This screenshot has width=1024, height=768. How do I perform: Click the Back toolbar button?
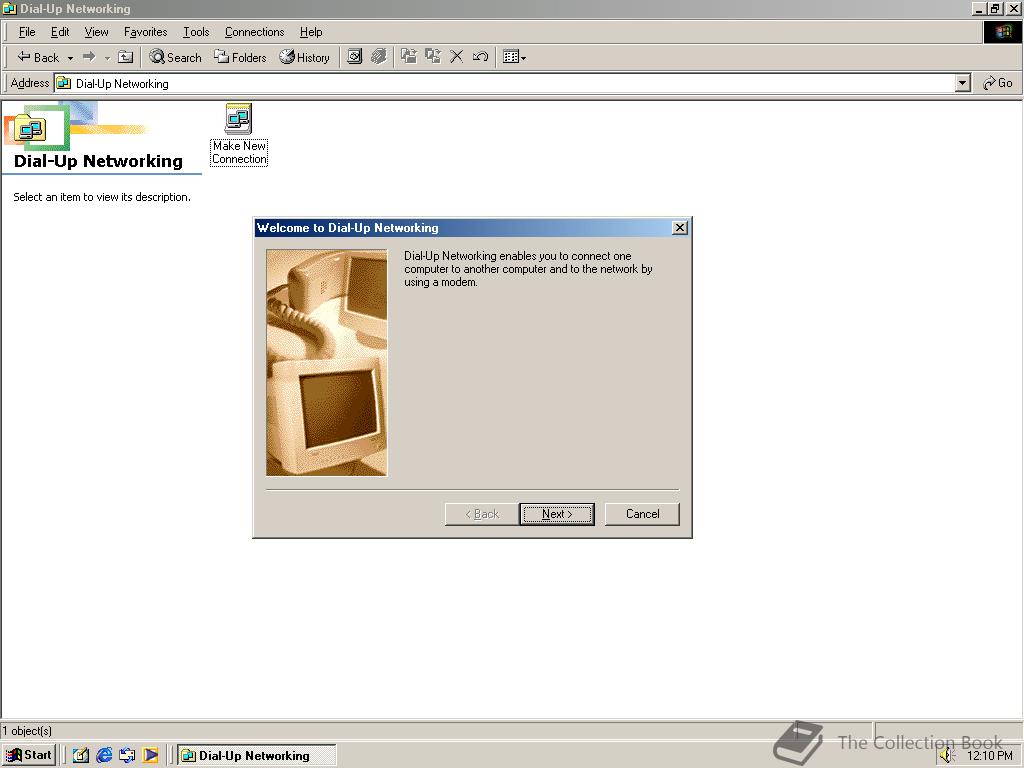point(38,57)
